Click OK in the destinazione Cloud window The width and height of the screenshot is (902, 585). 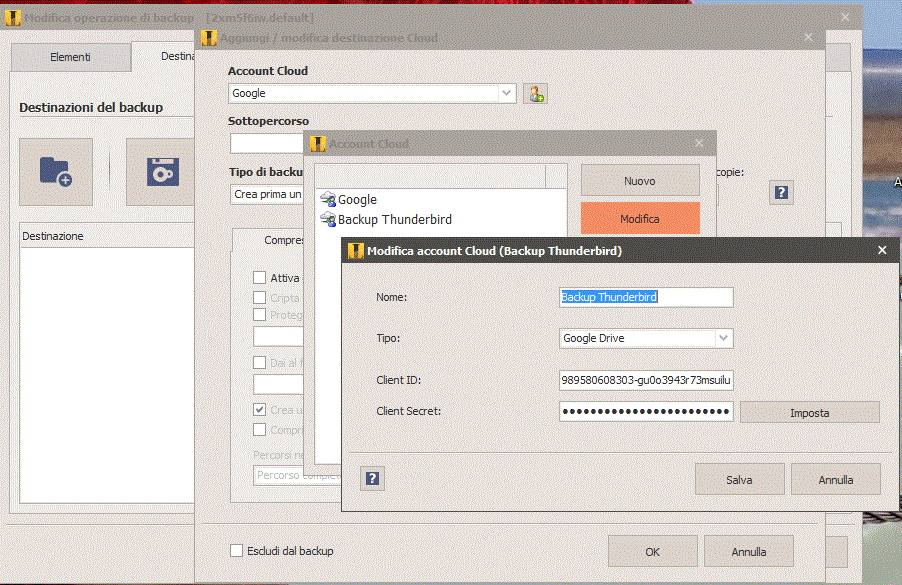point(652,552)
